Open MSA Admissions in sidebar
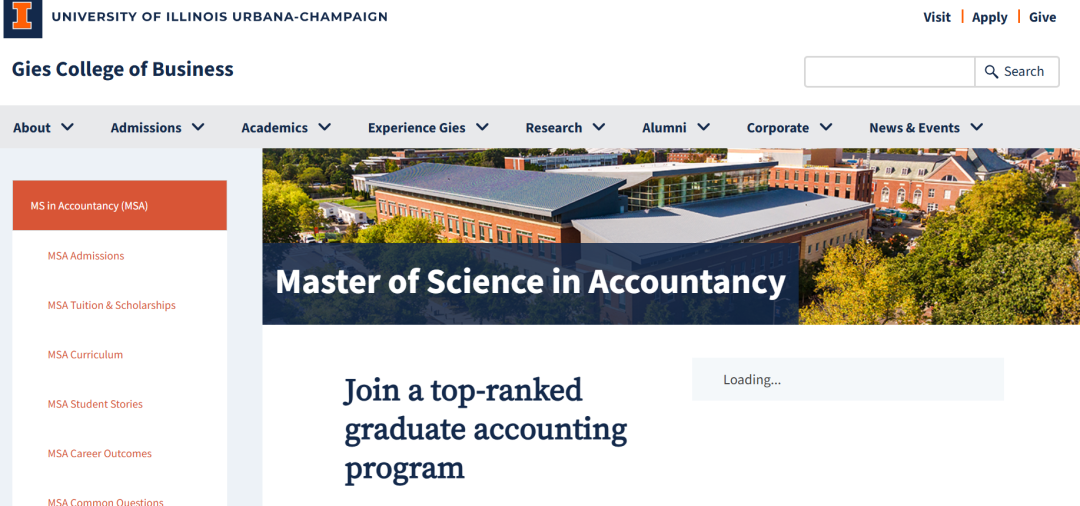Viewport: 1080px width, 506px height. click(x=86, y=256)
